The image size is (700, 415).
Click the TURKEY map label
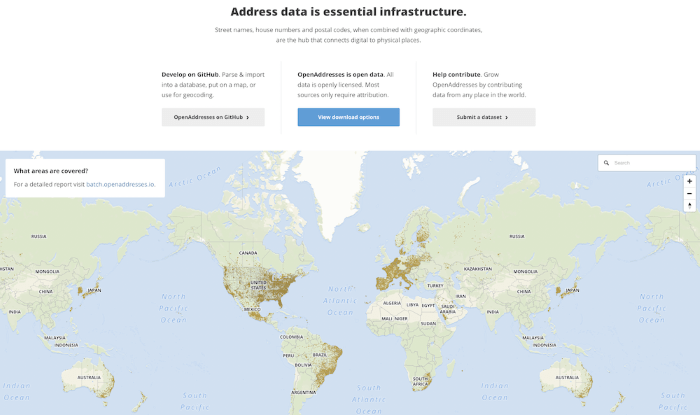[435, 286]
